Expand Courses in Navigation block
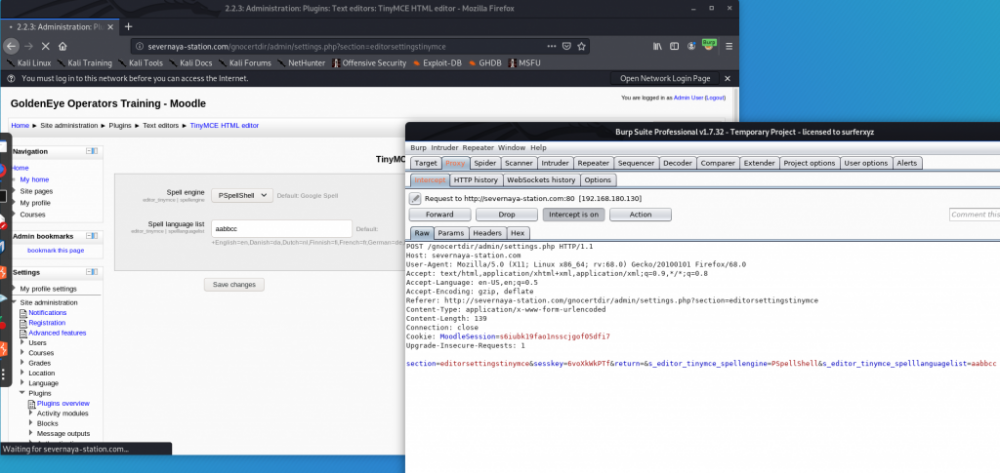The image size is (1000, 473). click(x=15, y=215)
